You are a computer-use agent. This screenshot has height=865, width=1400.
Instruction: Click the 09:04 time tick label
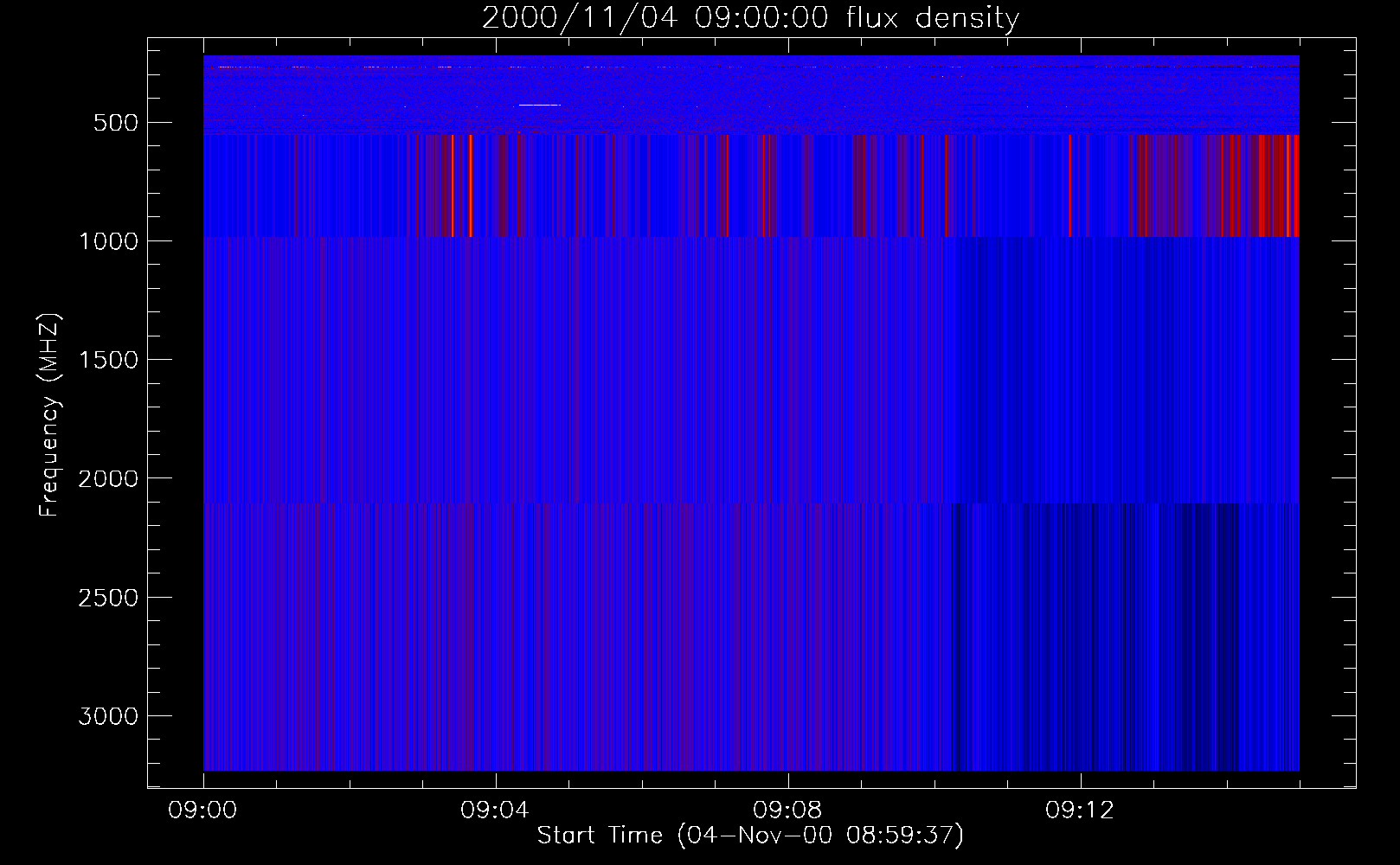pyautogui.click(x=496, y=811)
